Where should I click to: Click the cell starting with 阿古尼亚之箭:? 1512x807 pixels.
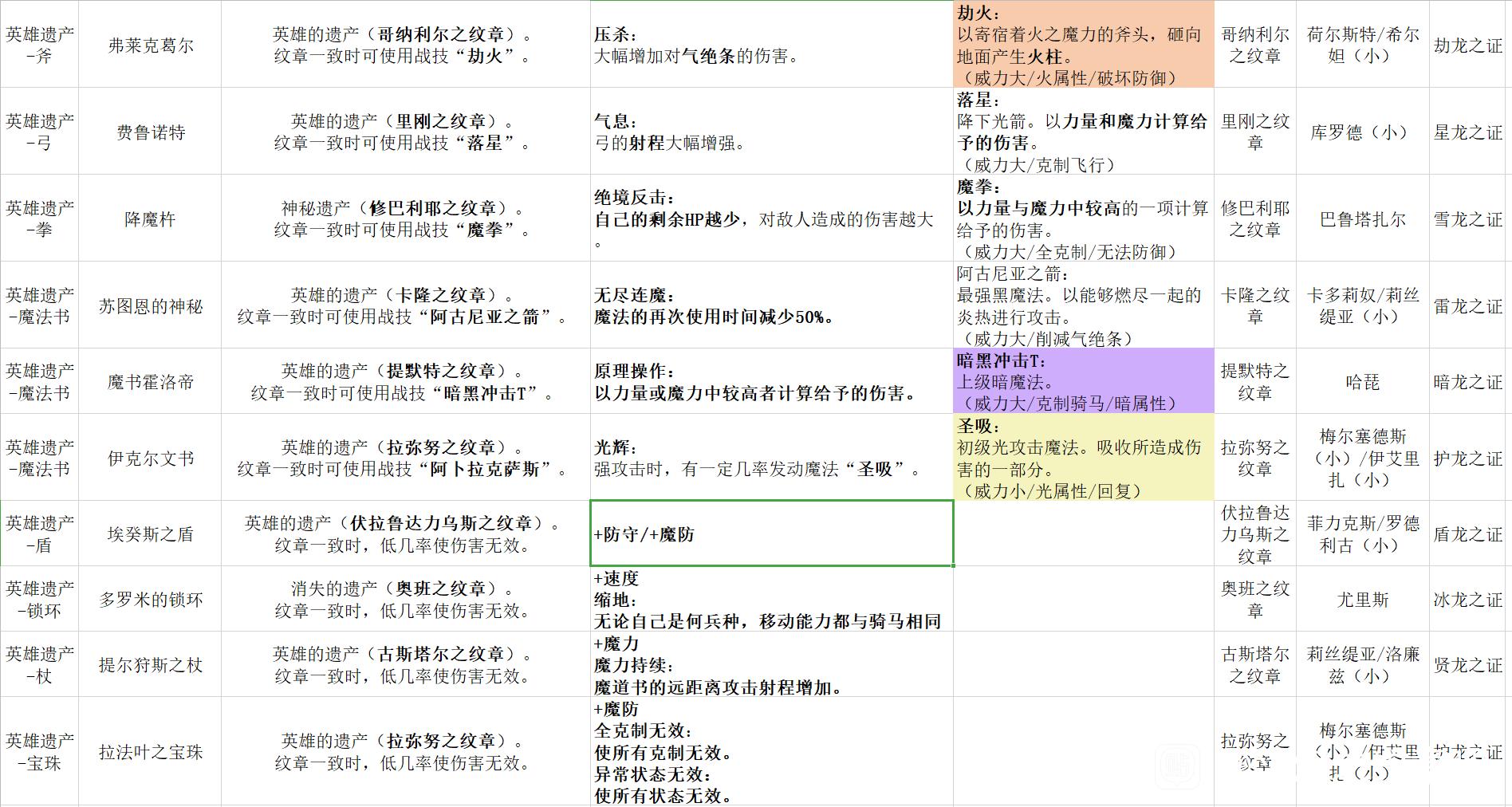click(1084, 305)
